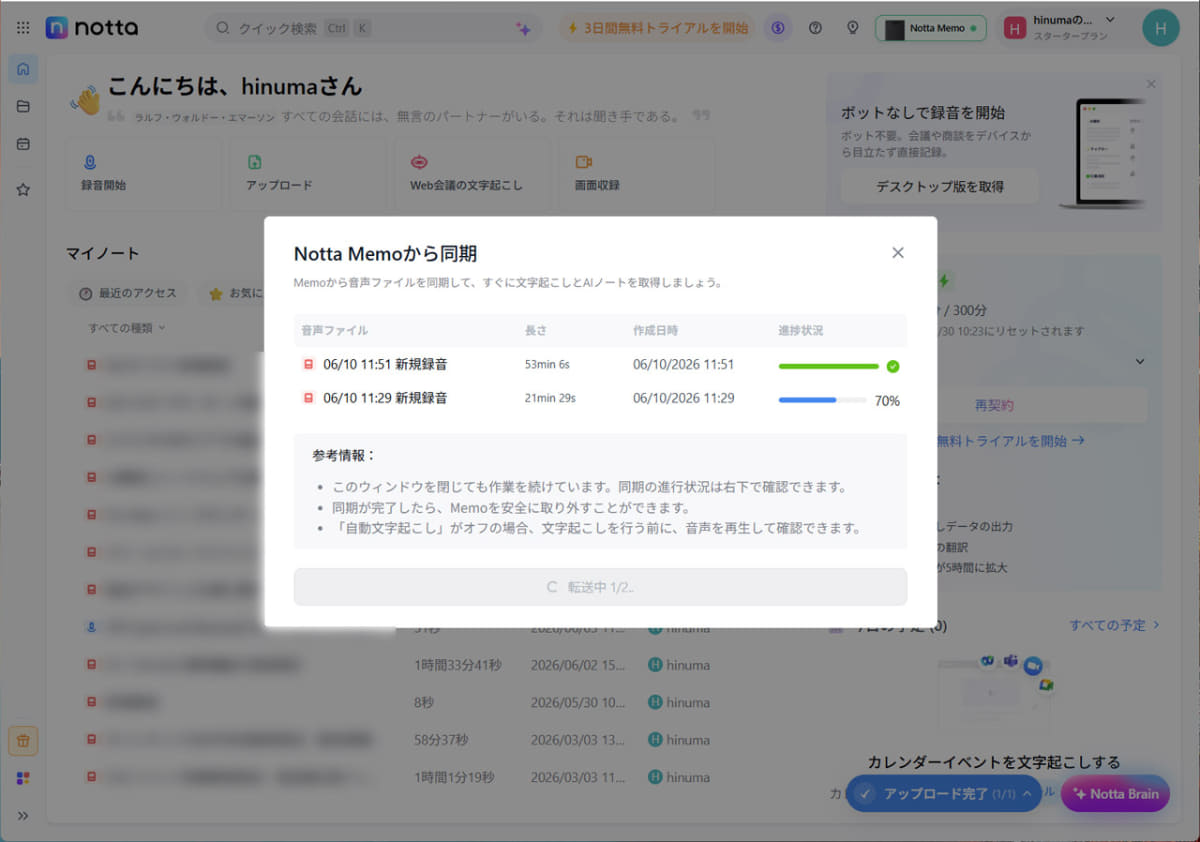Click the 06/10 11:29 新規録音 file row icon
The image size is (1200, 842).
pos(308,398)
